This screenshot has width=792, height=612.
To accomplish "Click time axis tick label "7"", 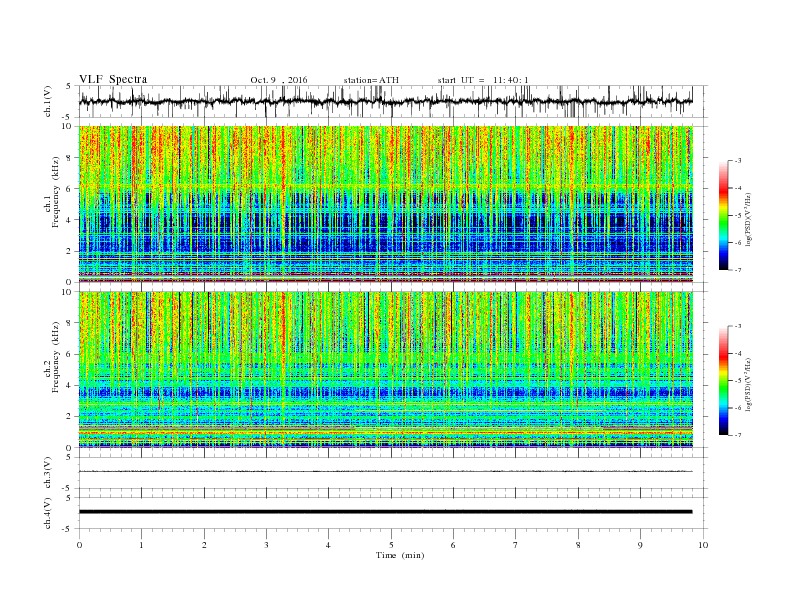I will pos(516,545).
